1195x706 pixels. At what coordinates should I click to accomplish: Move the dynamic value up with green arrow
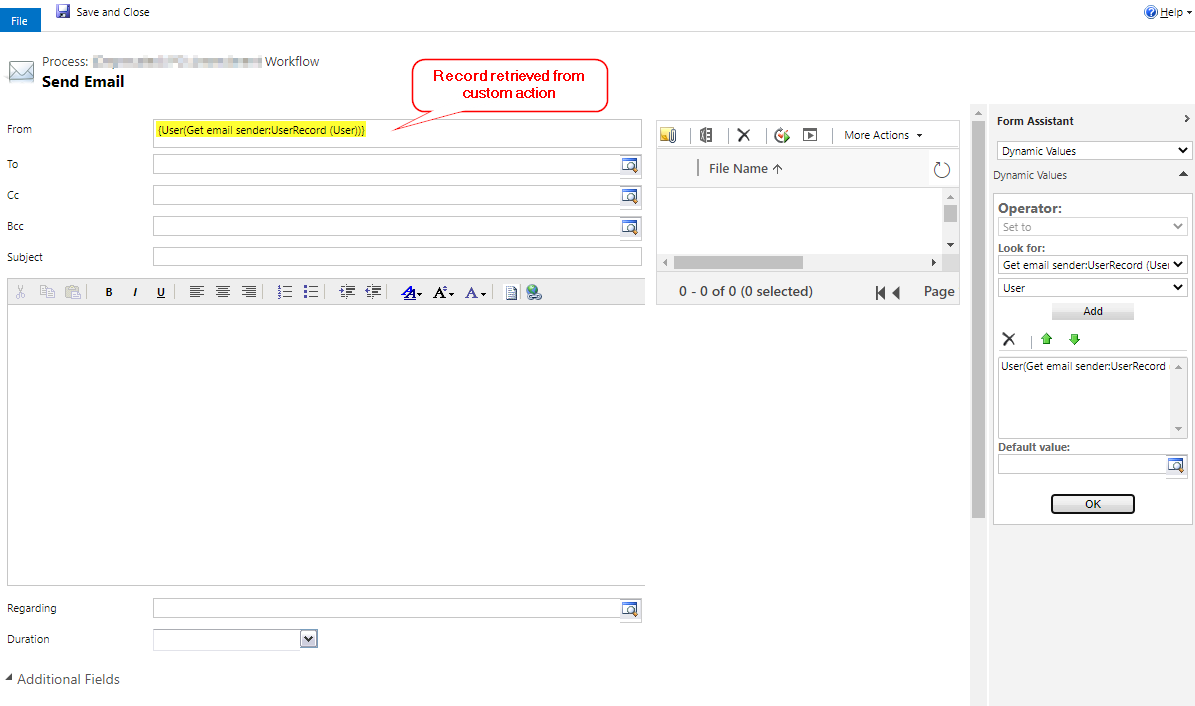(x=1046, y=339)
